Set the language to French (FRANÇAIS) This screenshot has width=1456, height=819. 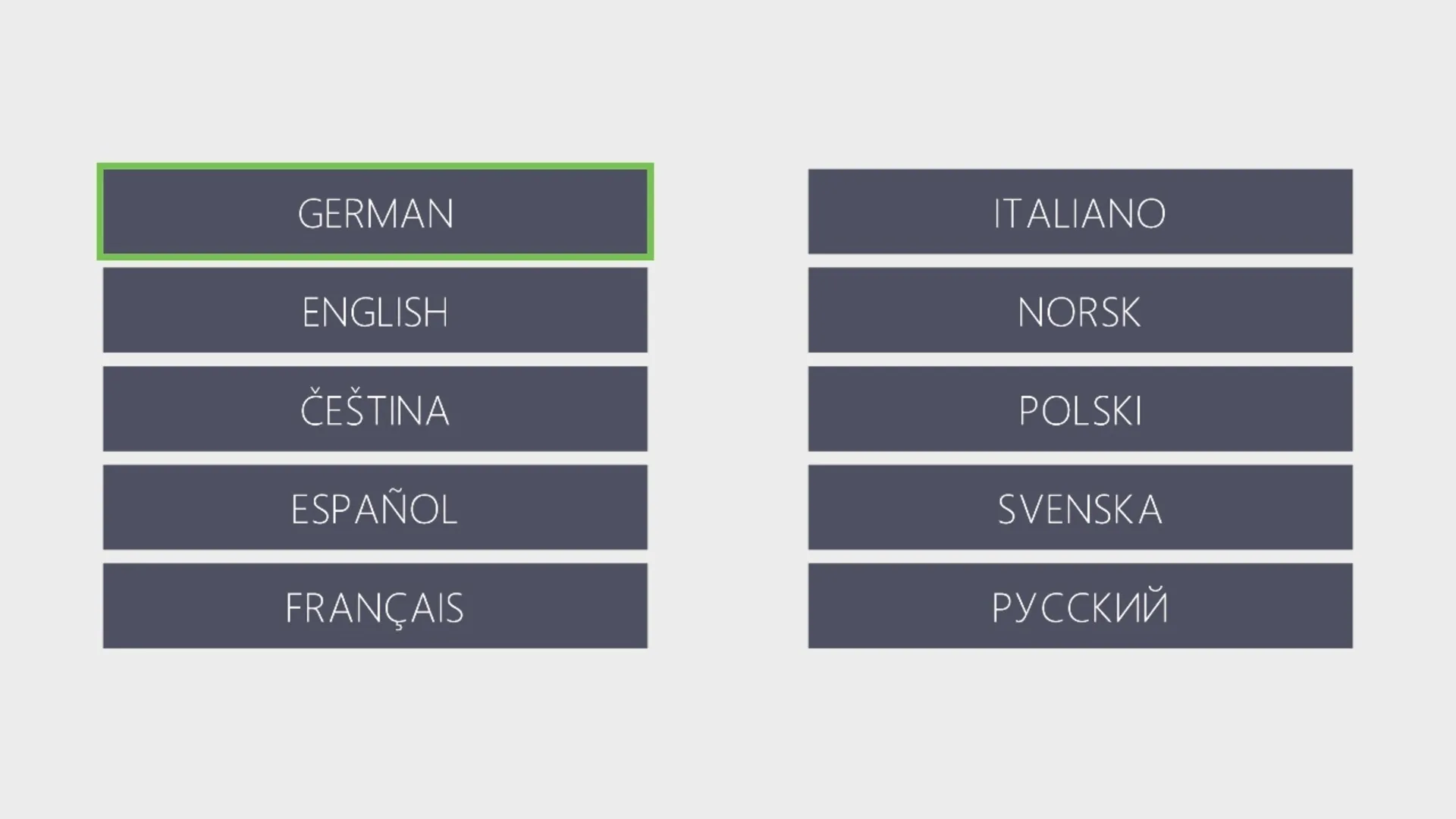(375, 606)
